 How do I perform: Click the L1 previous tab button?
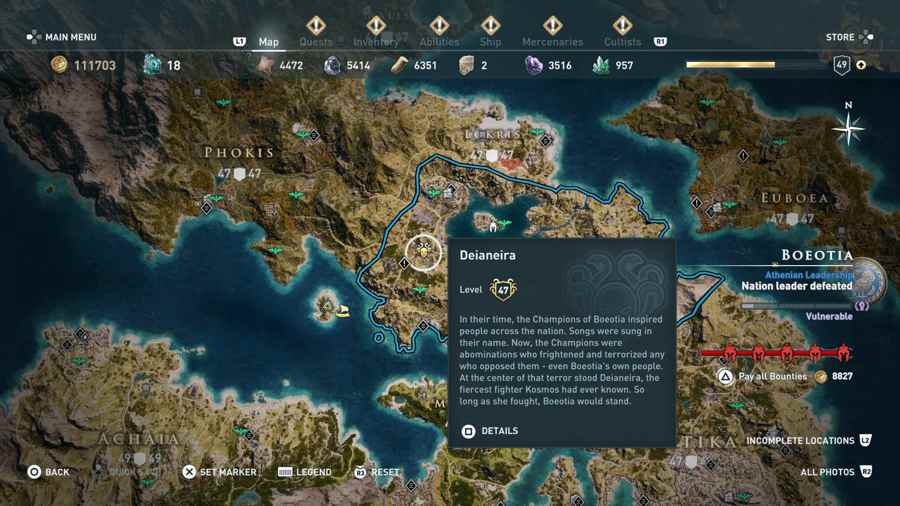tap(239, 41)
